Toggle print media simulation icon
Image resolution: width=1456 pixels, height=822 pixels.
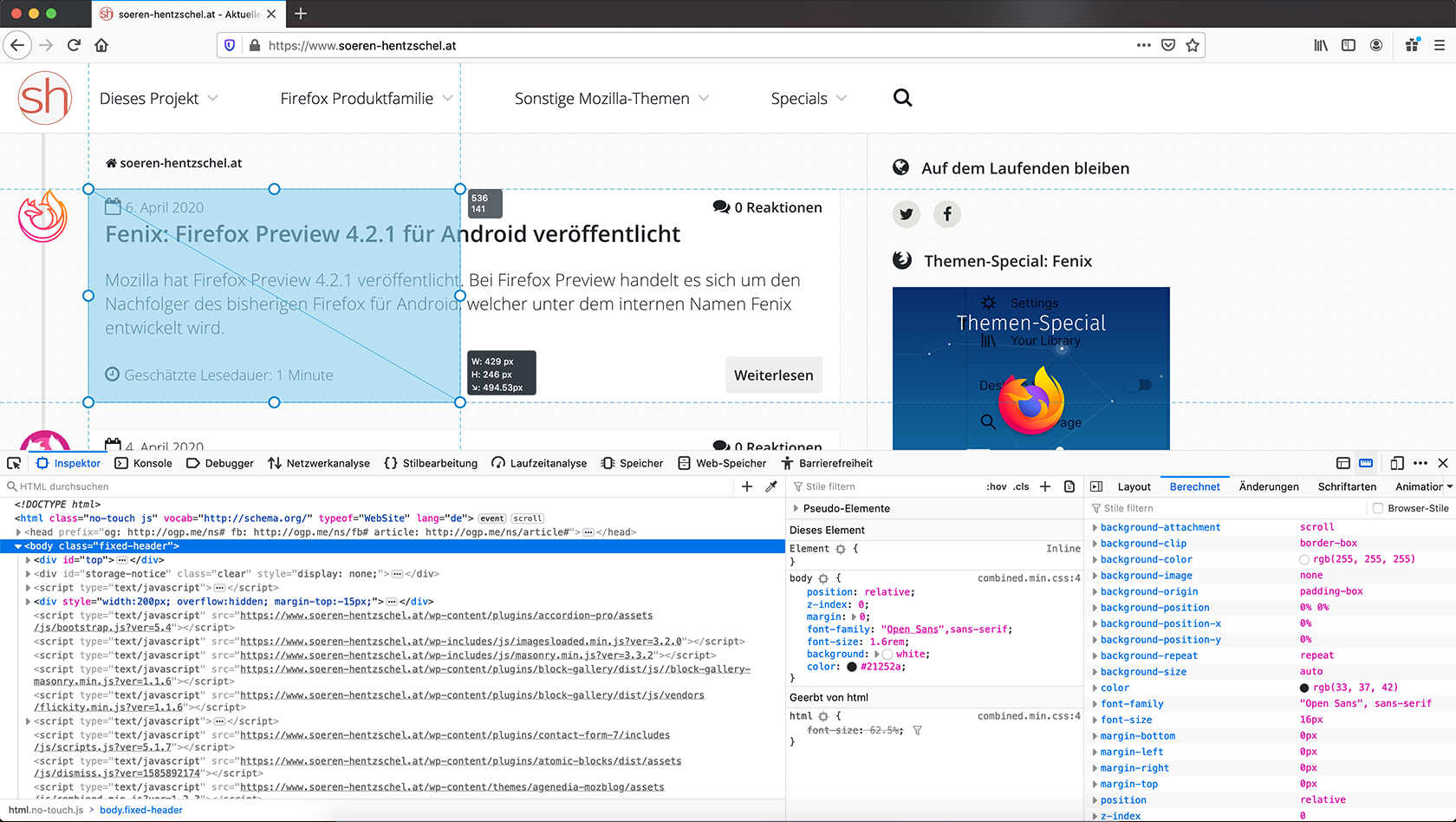(x=1069, y=486)
